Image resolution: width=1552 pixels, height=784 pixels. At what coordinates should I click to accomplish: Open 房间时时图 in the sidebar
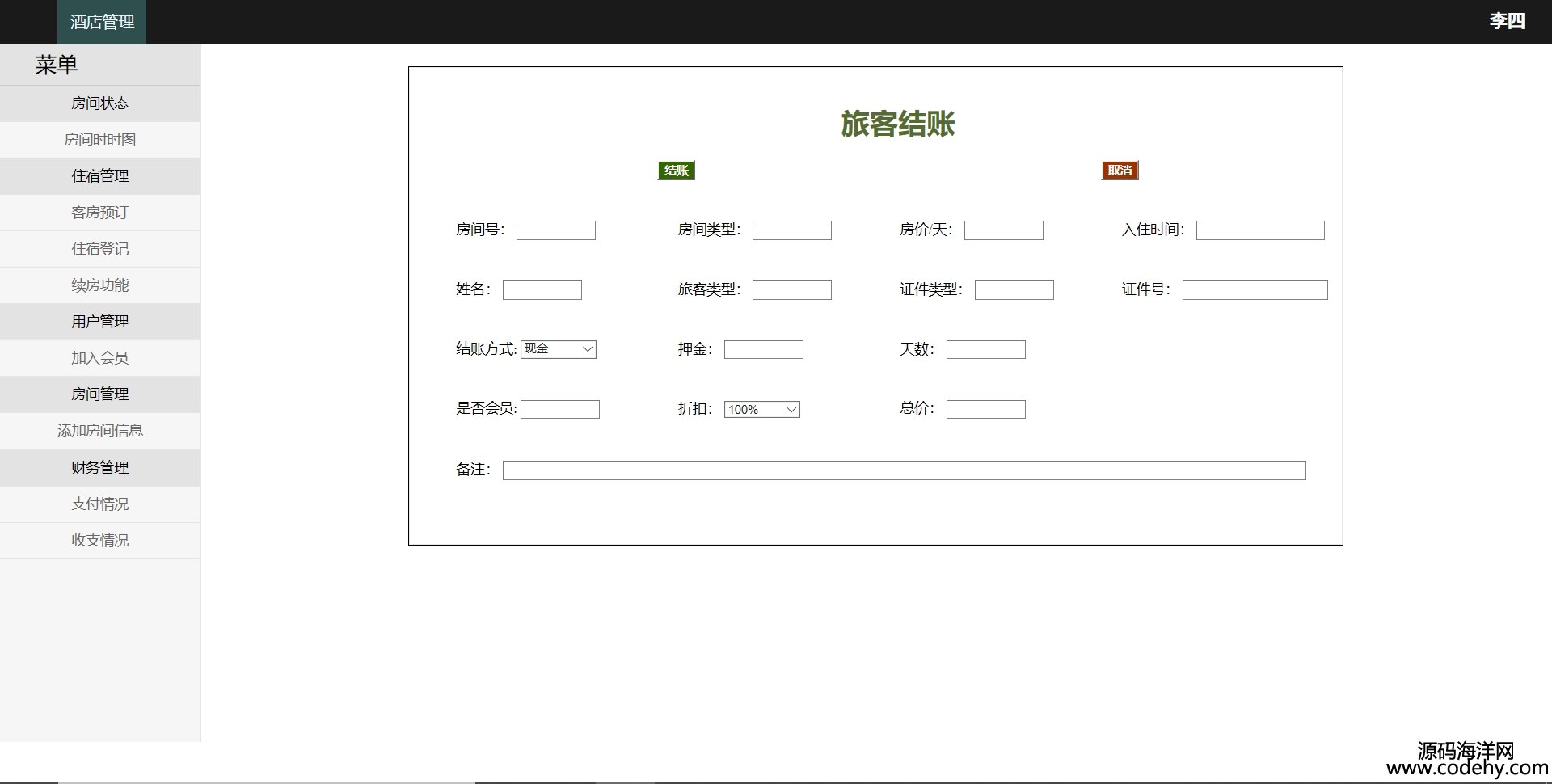point(99,140)
